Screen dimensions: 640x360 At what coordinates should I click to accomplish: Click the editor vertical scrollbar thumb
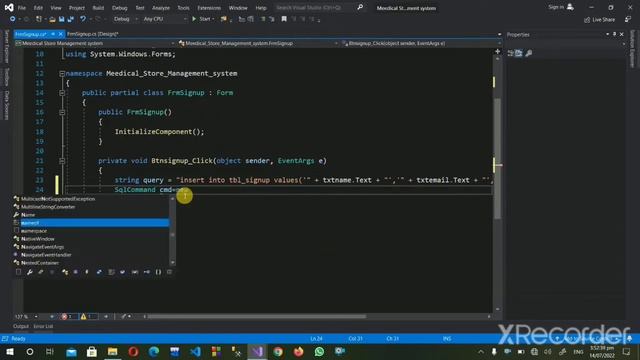497,158
